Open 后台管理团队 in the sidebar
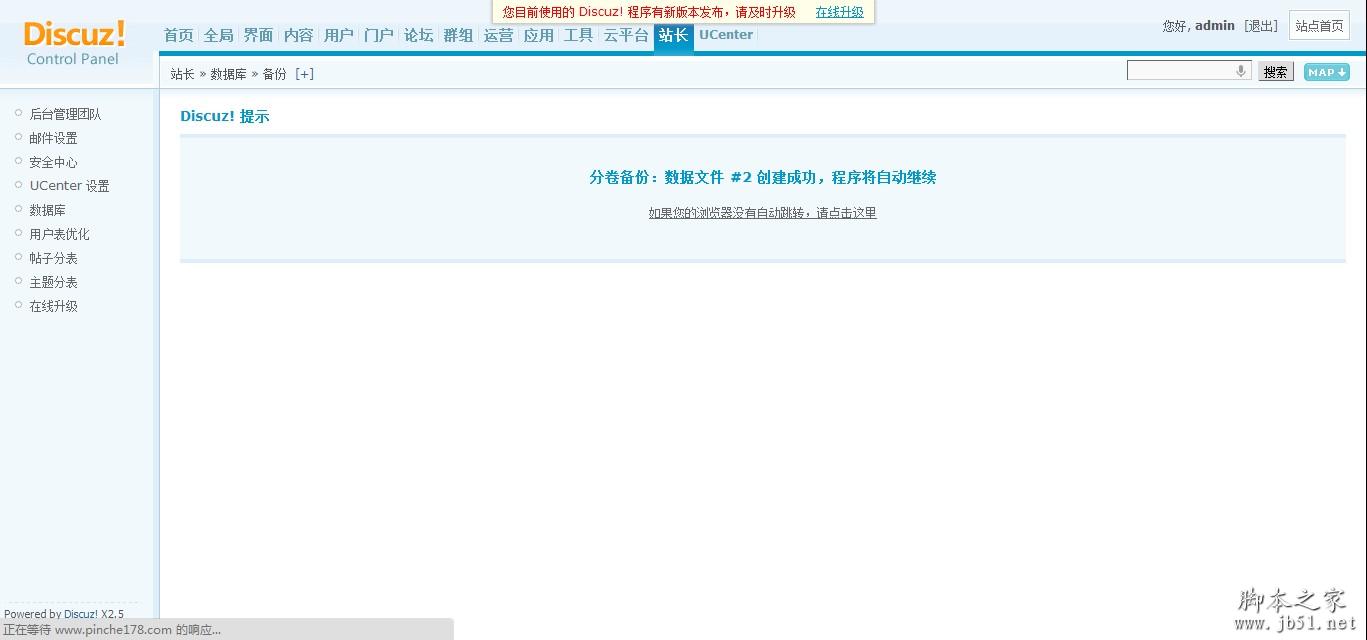 65,114
